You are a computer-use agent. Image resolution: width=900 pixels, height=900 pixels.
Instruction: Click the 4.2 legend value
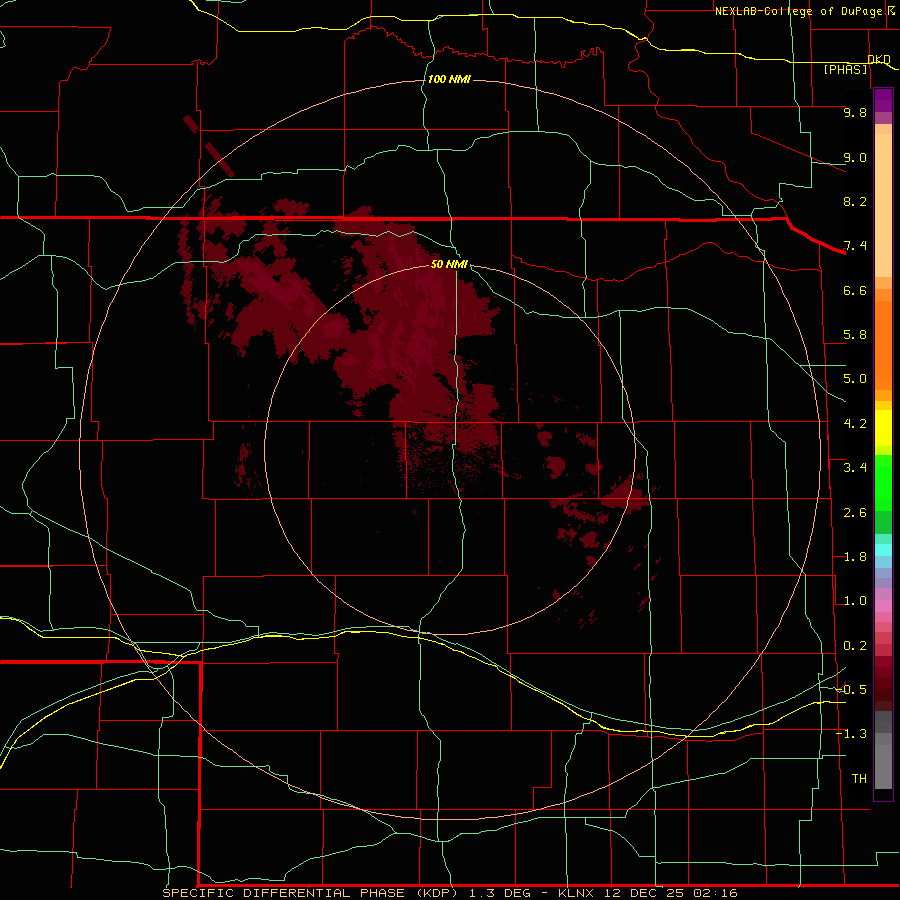coord(855,424)
